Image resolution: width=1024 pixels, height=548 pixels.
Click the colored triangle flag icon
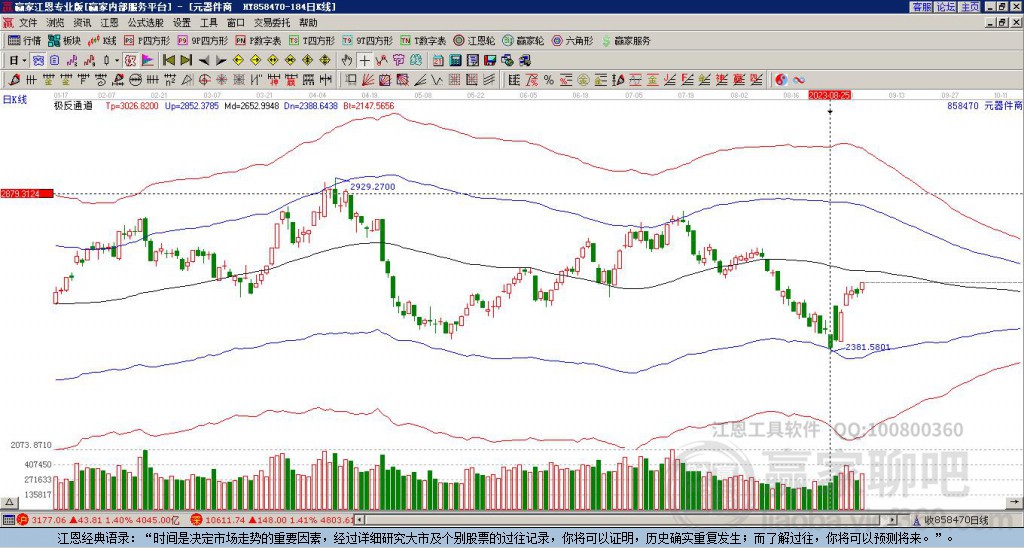(148, 61)
